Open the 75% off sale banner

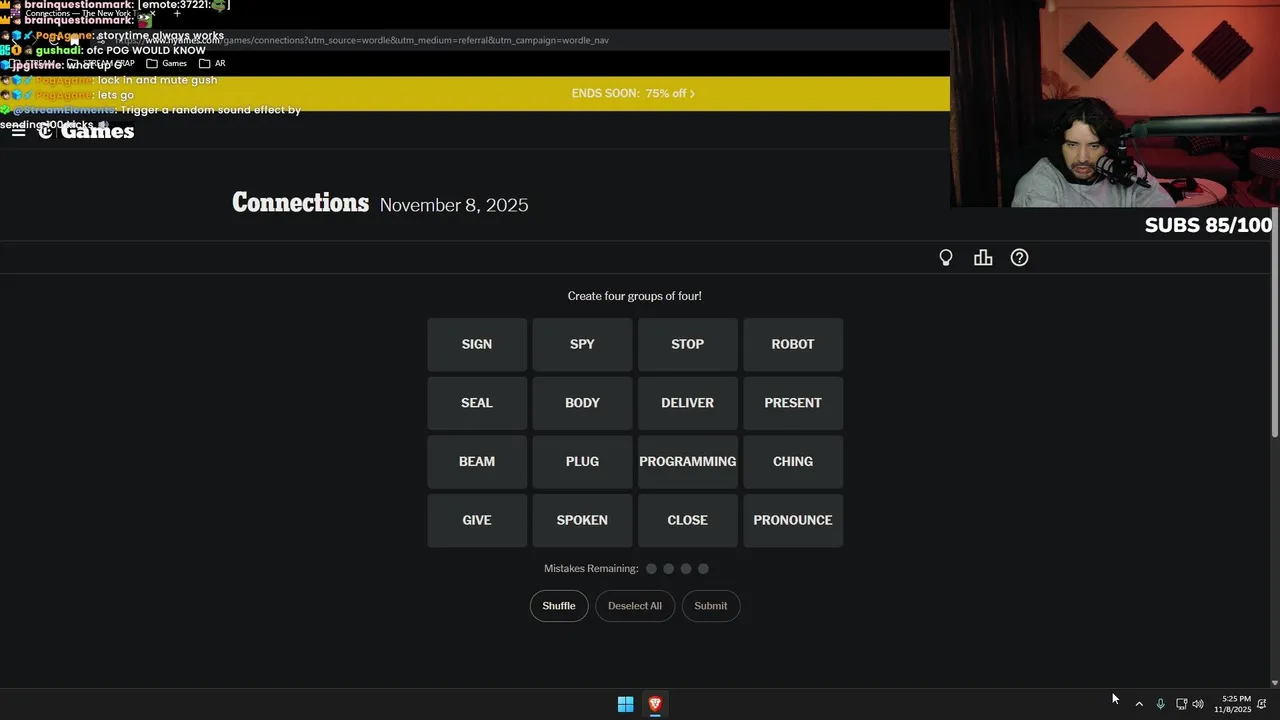(x=633, y=93)
